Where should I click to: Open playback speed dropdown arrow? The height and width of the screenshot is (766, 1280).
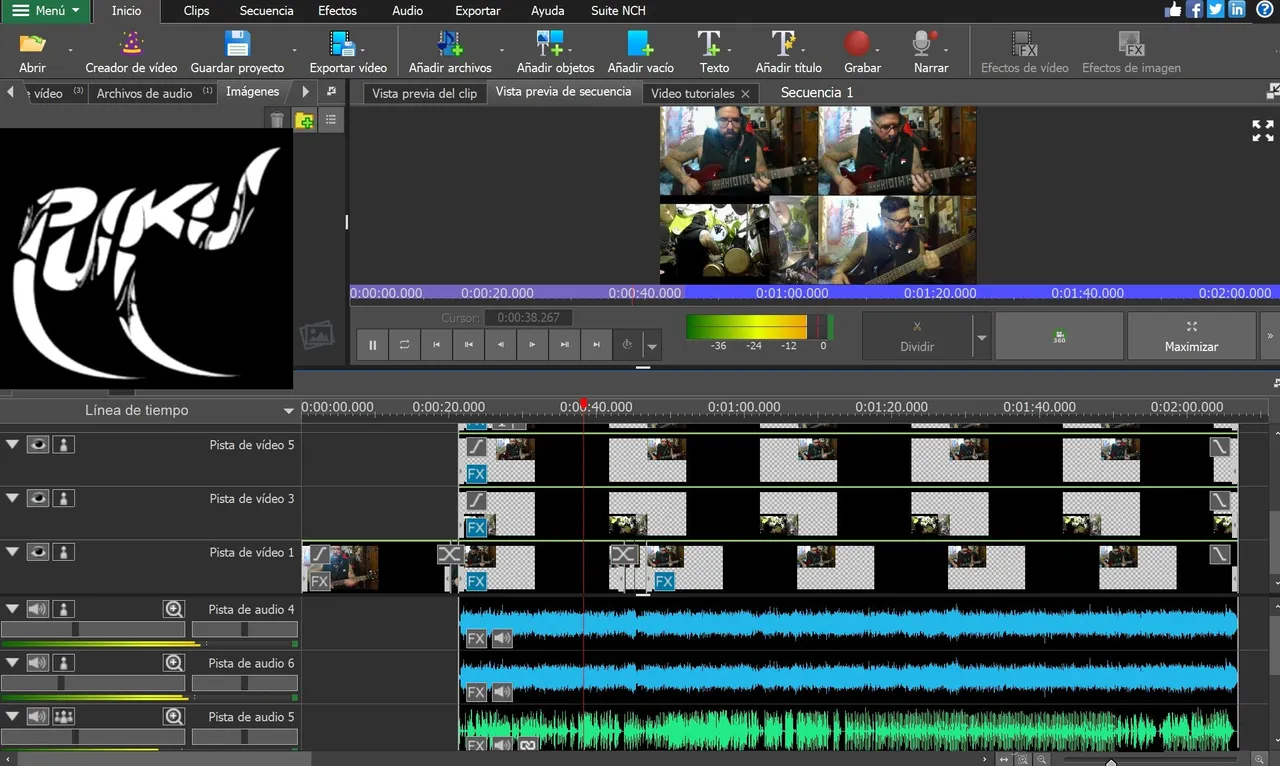coord(653,347)
